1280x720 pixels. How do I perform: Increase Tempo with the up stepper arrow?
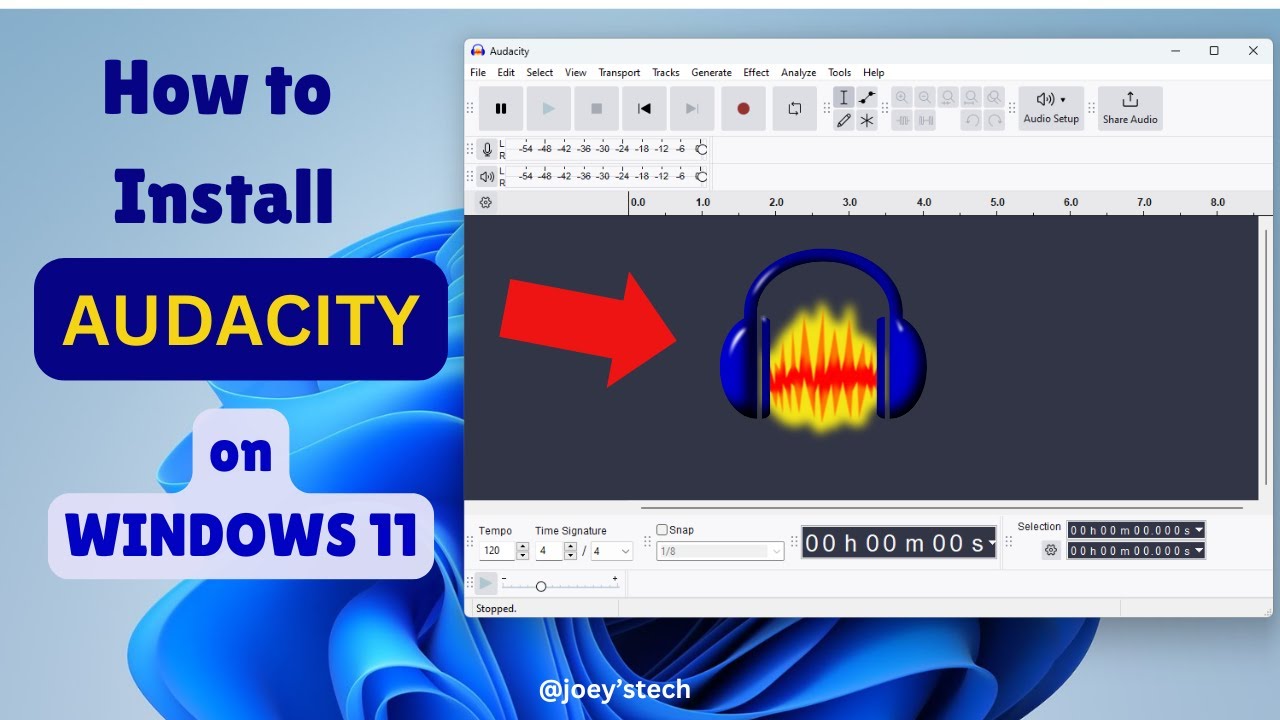pos(522,547)
